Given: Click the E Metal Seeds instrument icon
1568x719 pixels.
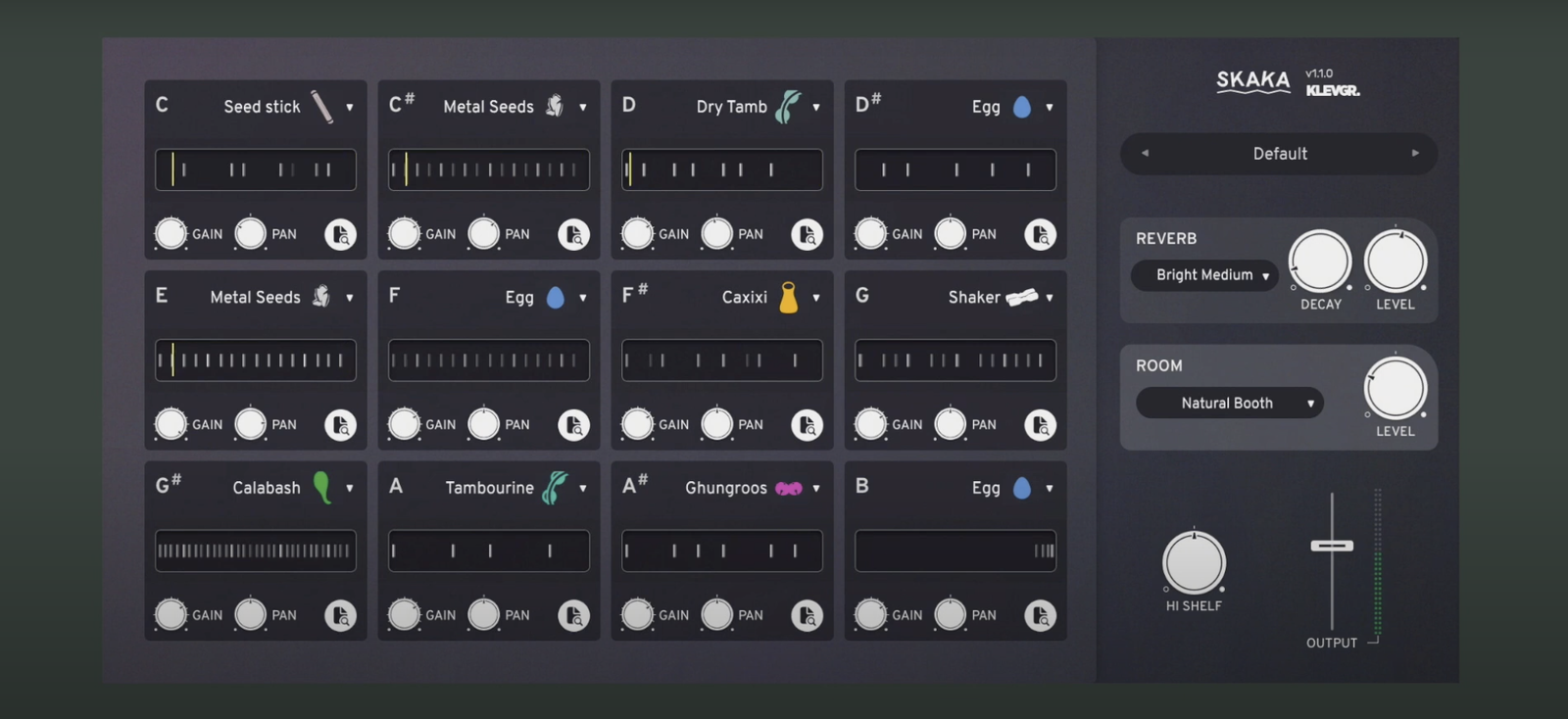Looking at the screenshot, I should point(321,296).
